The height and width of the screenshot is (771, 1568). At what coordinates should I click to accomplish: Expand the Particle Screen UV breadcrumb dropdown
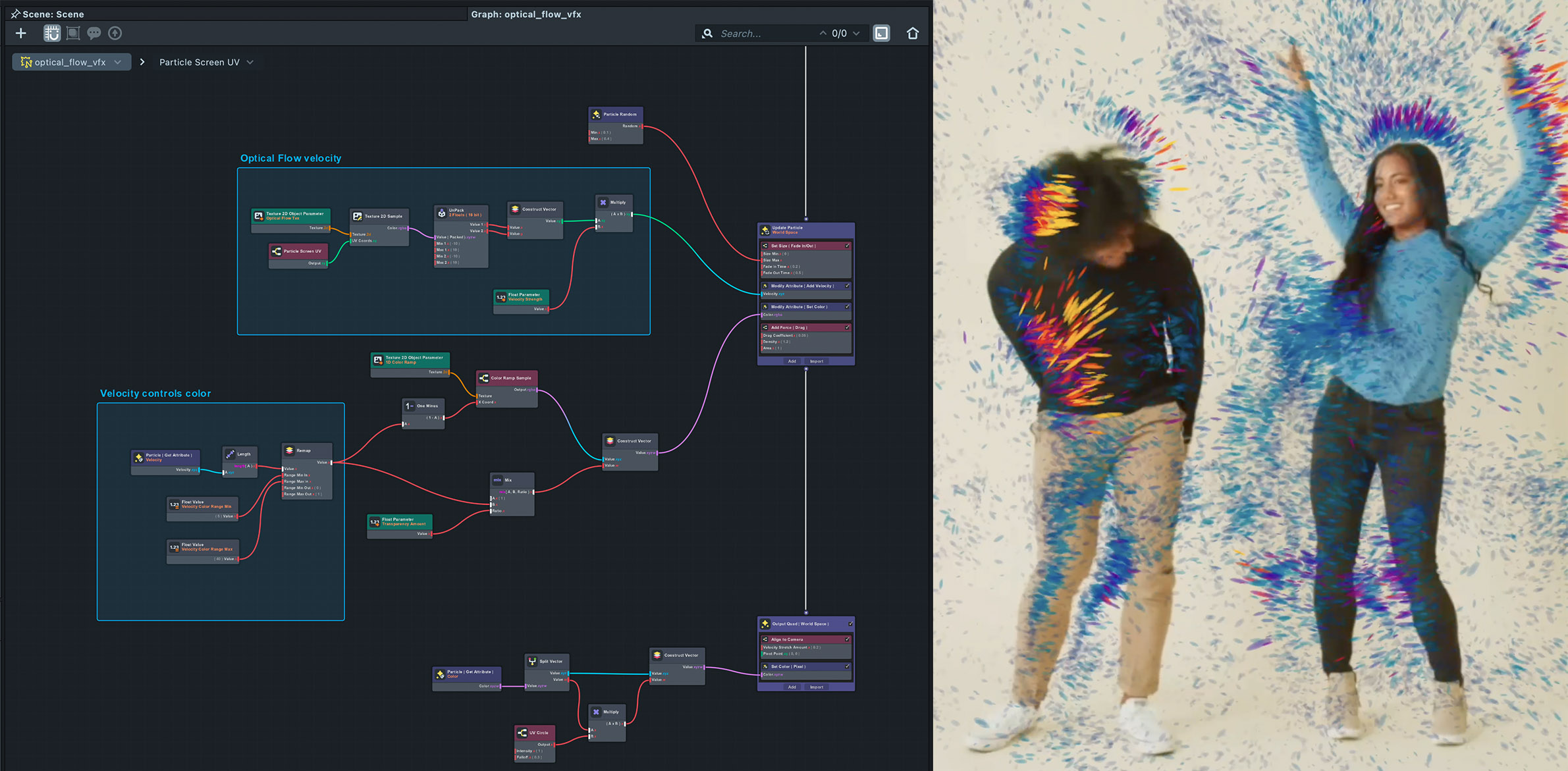250,62
